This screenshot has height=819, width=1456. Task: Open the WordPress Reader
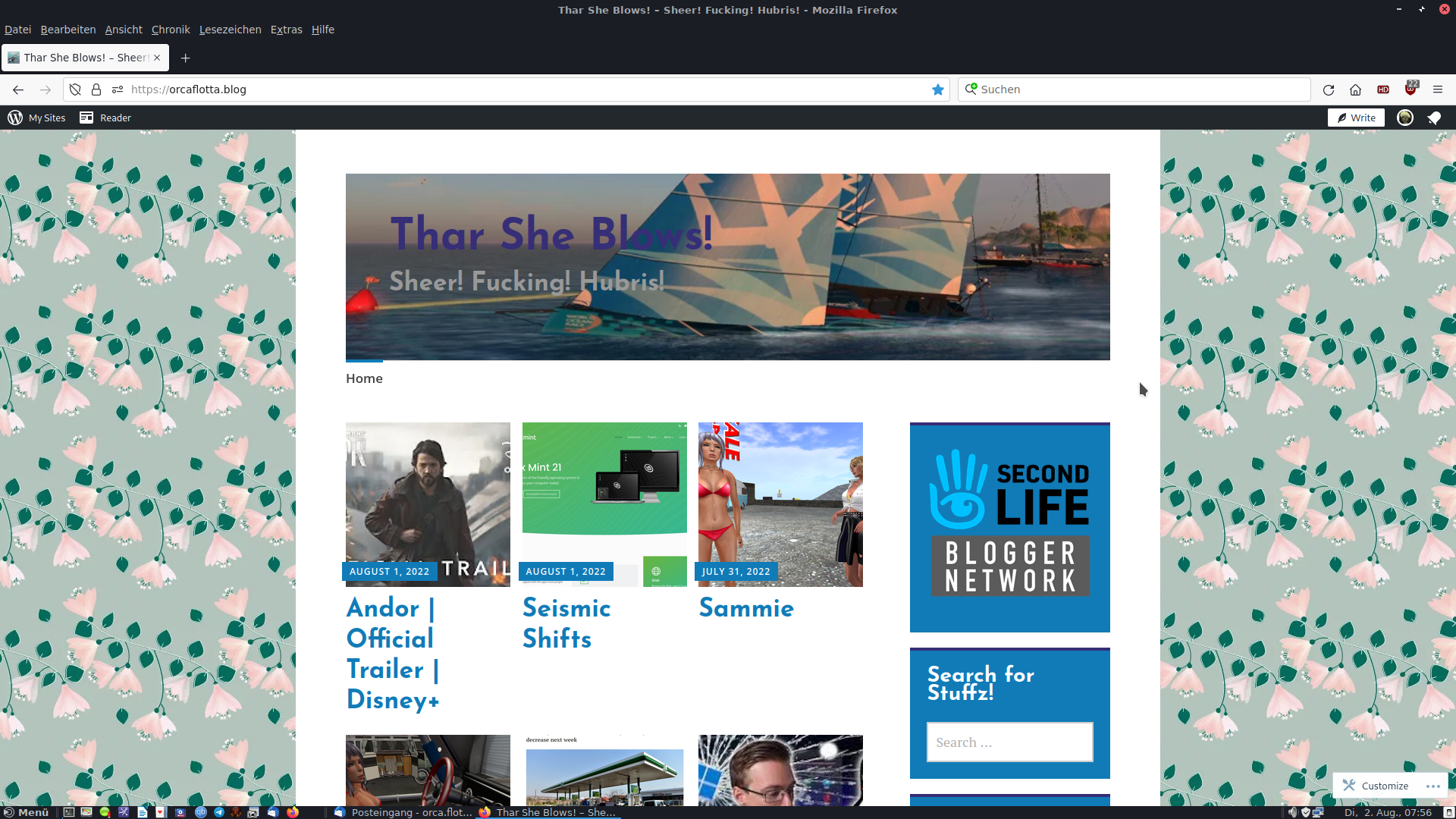[x=105, y=118]
